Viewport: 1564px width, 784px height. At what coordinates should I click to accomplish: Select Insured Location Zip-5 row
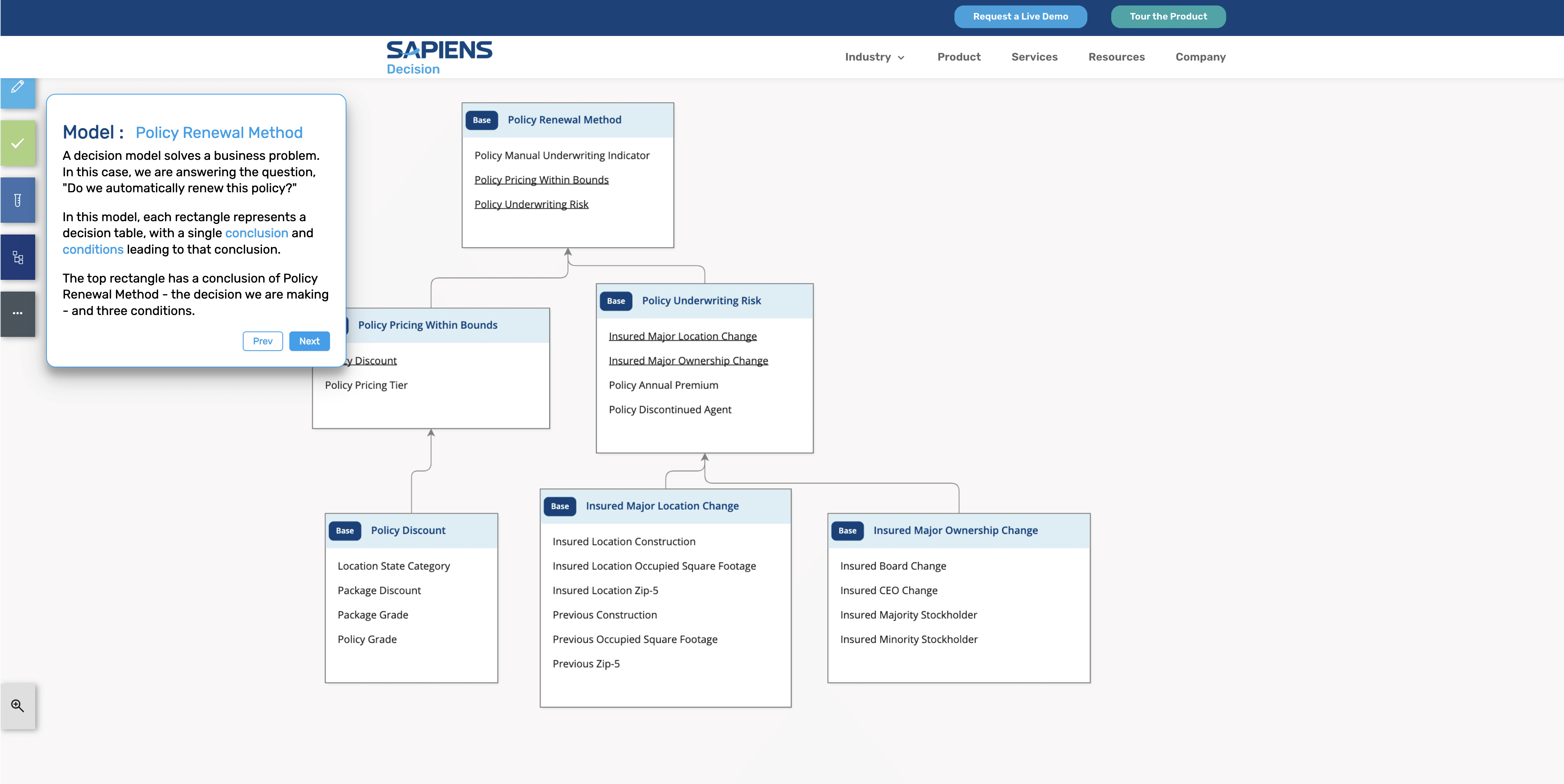point(605,591)
